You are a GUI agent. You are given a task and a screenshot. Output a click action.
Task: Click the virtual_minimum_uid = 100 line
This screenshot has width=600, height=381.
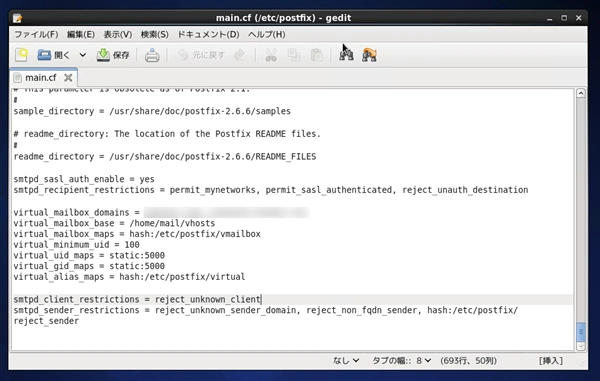click(x=76, y=244)
